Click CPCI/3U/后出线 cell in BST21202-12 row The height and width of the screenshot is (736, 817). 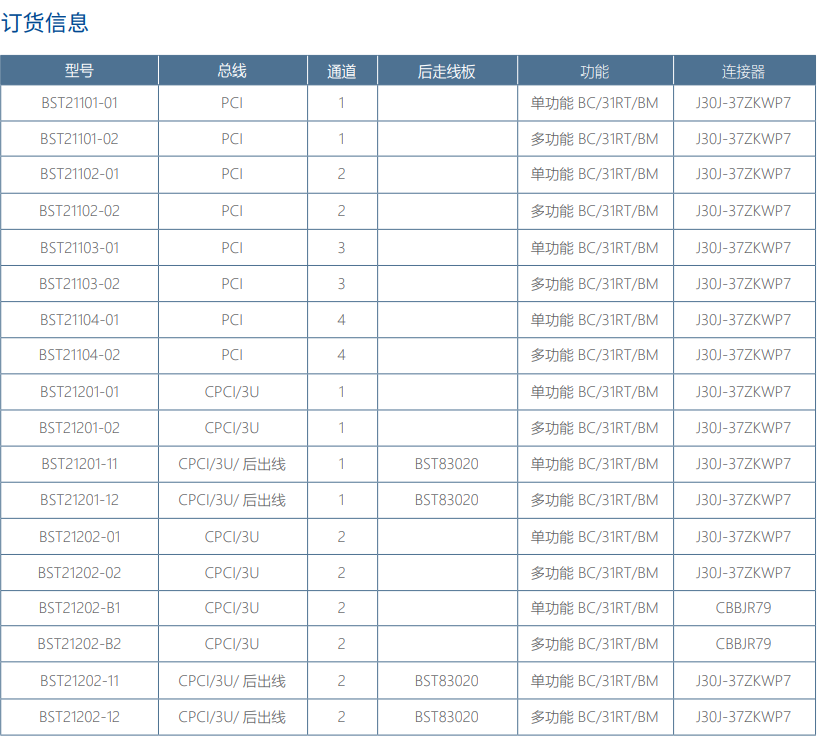pos(232,717)
